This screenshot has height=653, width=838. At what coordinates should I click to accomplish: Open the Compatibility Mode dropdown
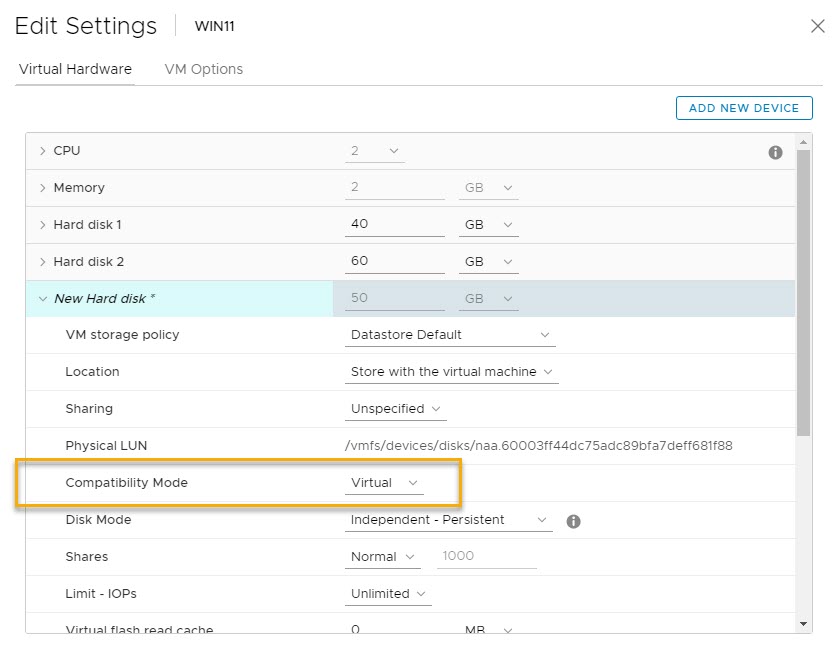click(385, 483)
